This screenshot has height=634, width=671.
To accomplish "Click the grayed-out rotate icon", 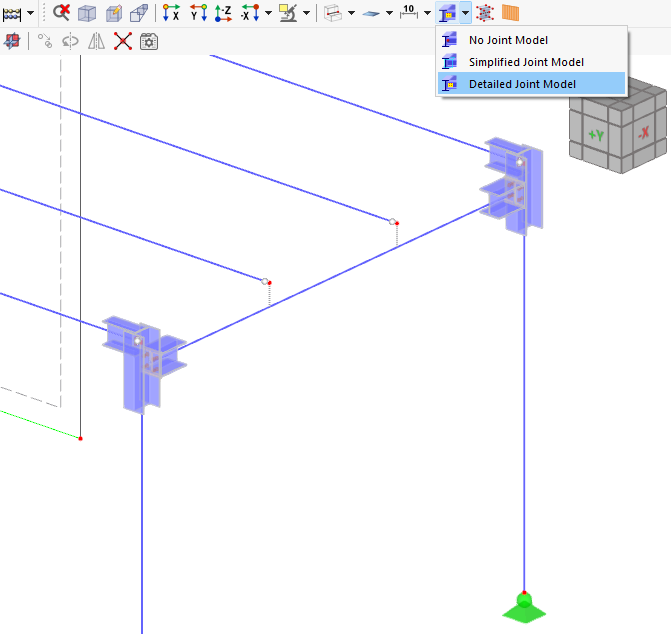I will 70,41.
